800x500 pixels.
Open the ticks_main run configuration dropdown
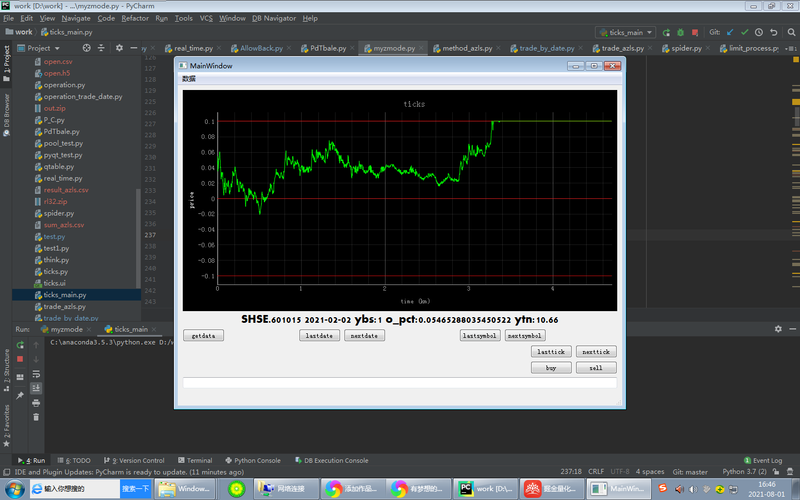tap(626, 32)
